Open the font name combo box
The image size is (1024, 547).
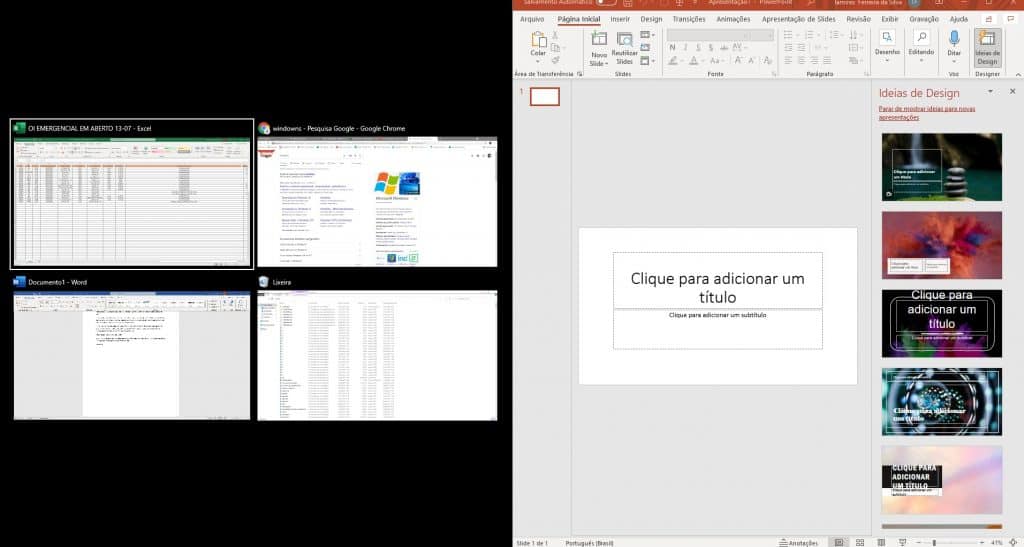(x=707, y=35)
